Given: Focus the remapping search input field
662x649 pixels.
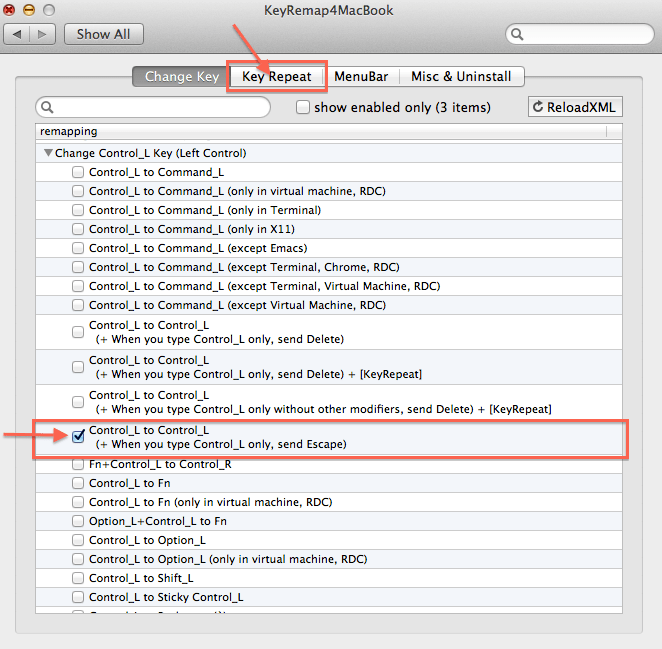Looking at the screenshot, I should coord(160,107).
